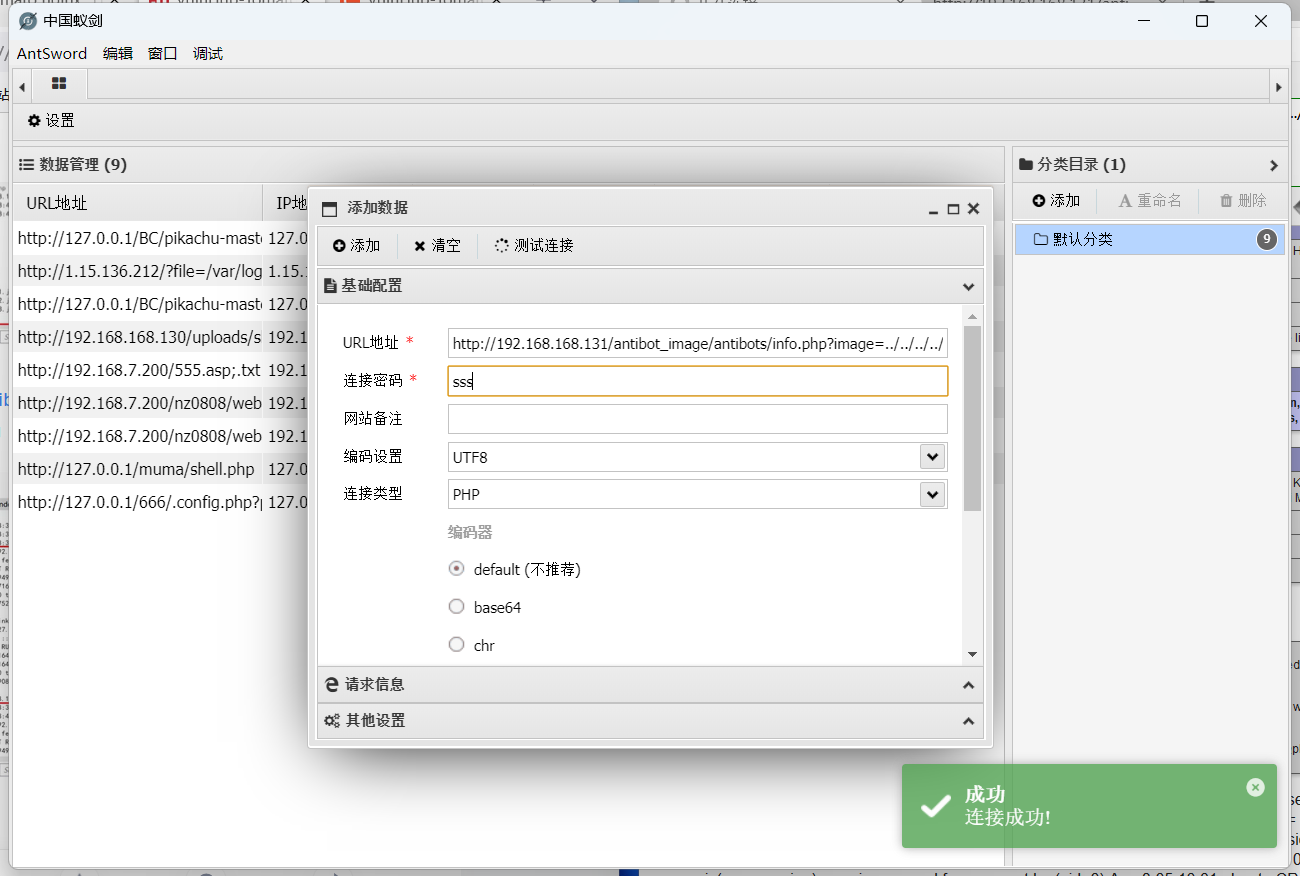The image size is (1300, 876).
Task: Click the 连接密码 input field
Action: click(x=698, y=381)
